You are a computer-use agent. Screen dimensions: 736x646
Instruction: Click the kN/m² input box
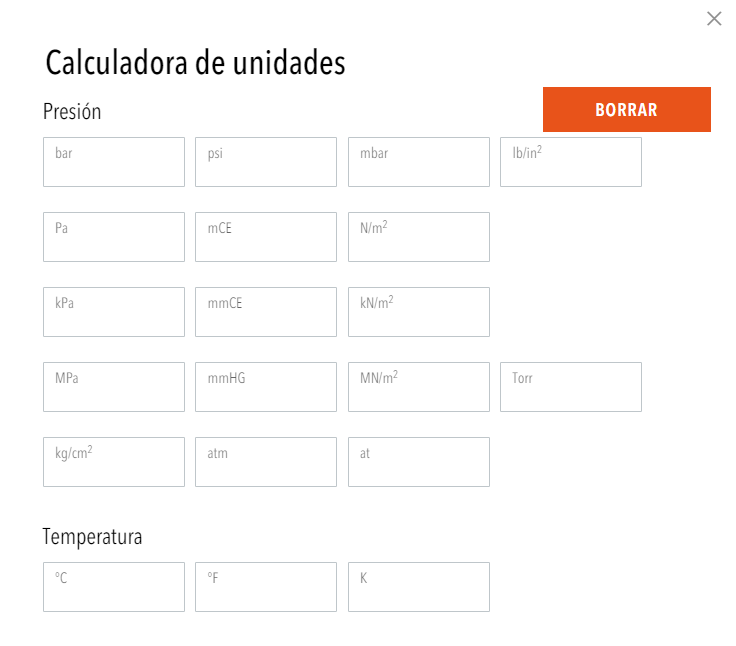click(x=419, y=312)
